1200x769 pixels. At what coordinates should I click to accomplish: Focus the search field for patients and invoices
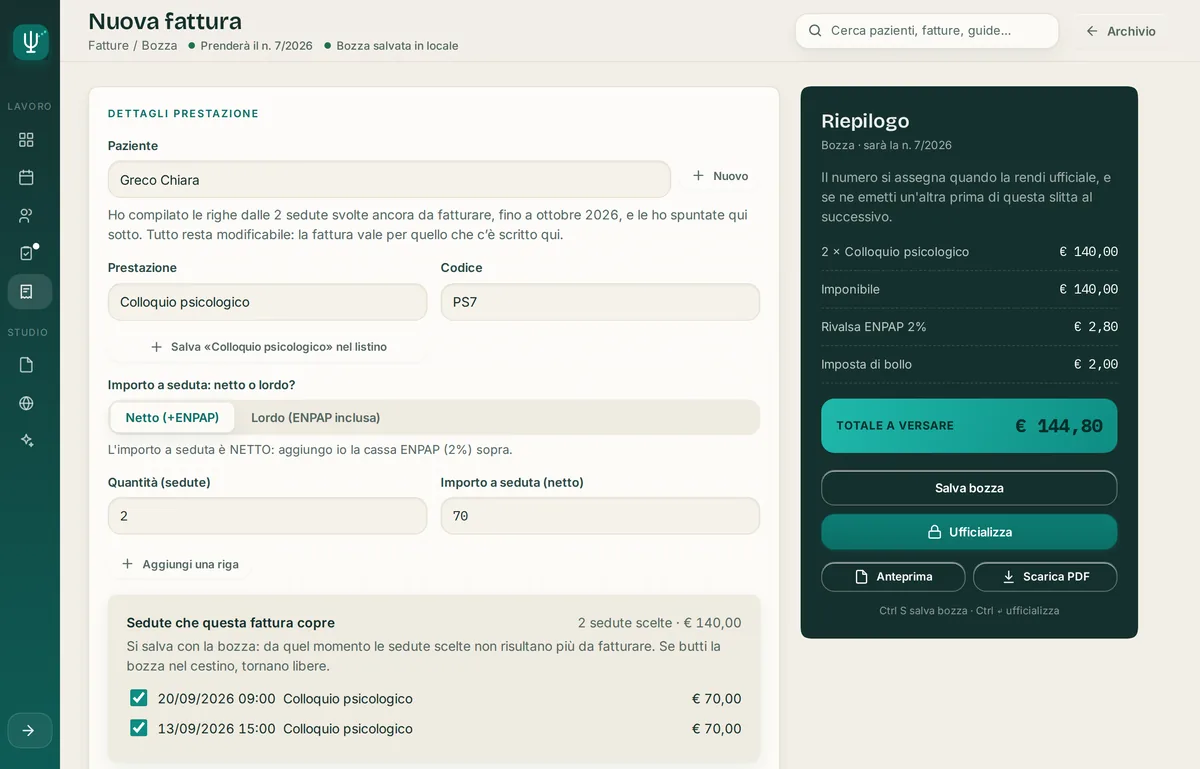tap(927, 31)
